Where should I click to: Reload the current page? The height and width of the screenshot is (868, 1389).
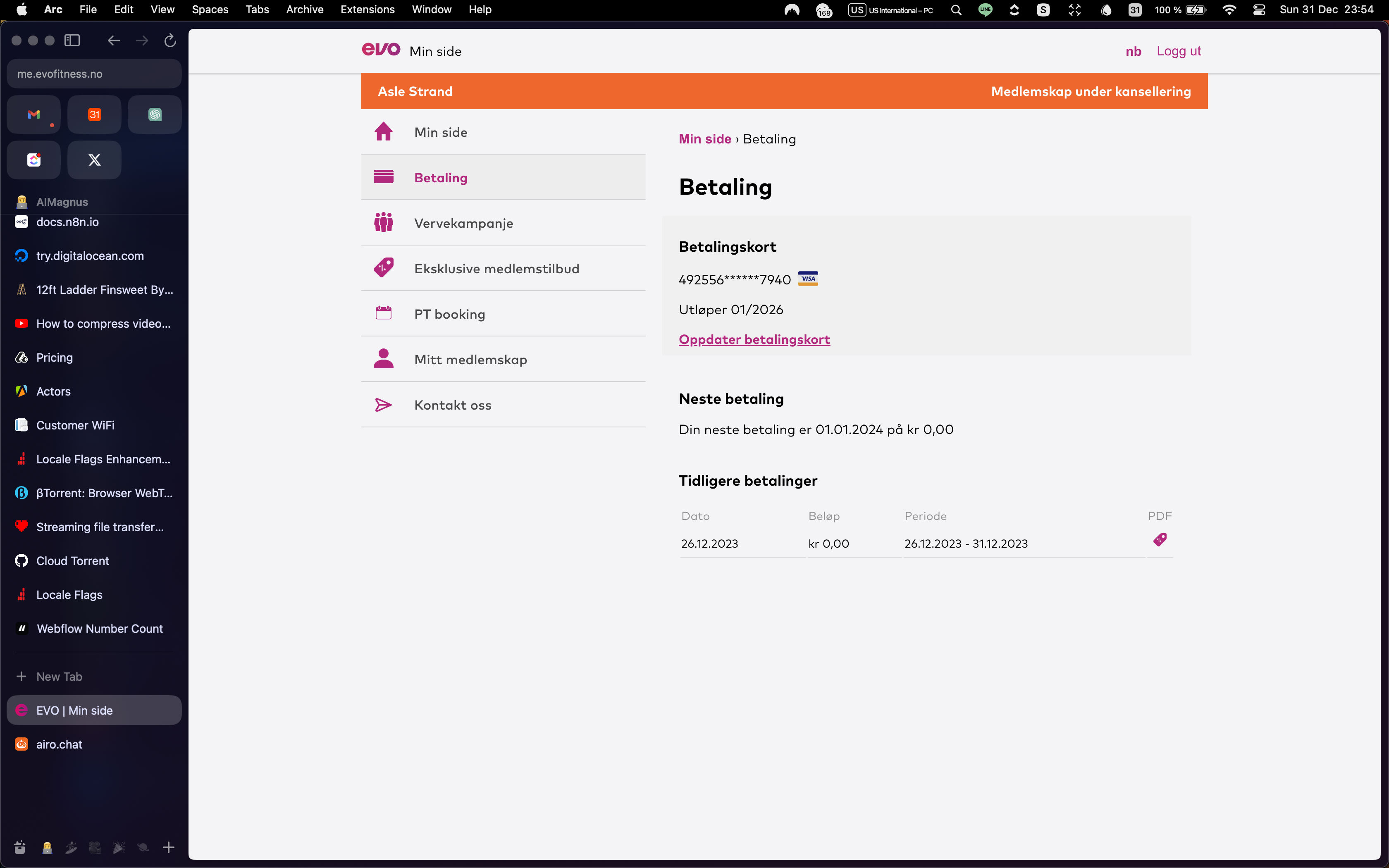(170, 40)
